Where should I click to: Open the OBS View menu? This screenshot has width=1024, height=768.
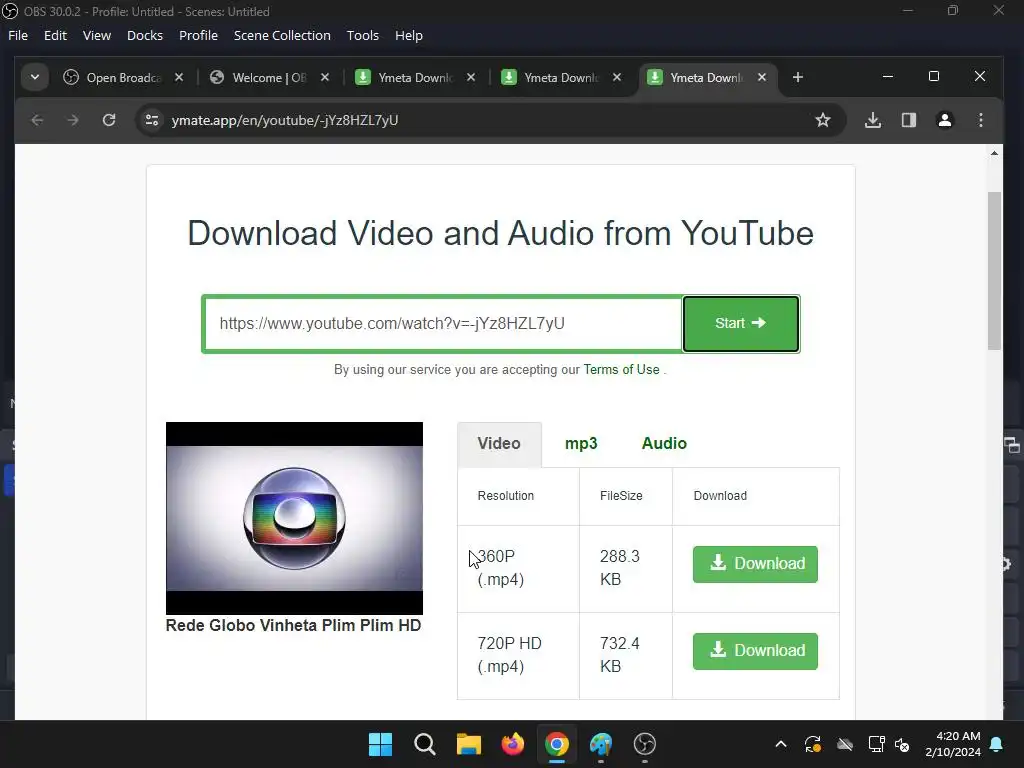click(x=97, y=35)
